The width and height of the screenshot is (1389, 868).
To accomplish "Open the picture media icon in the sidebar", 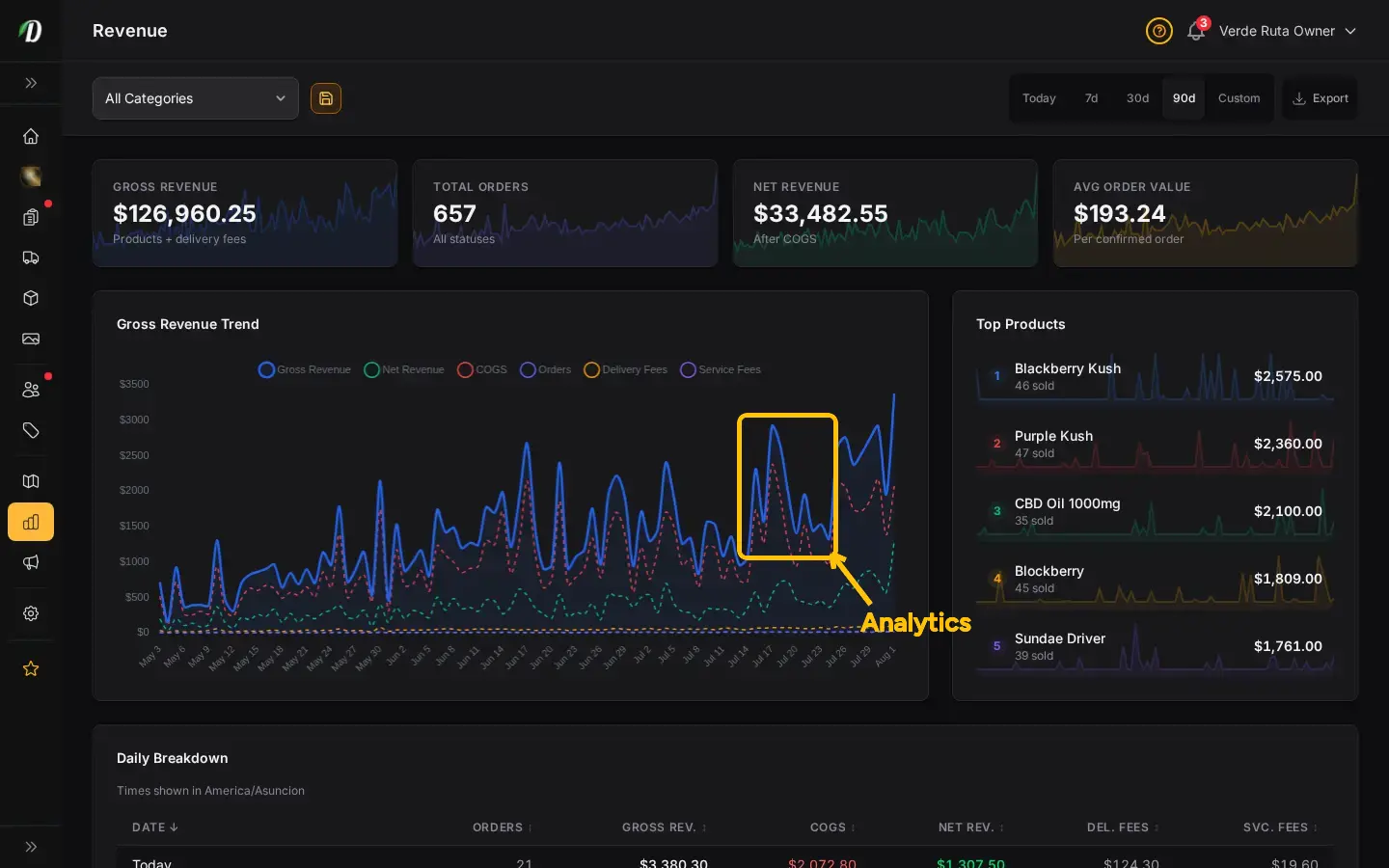I will [x=31, y=339].
